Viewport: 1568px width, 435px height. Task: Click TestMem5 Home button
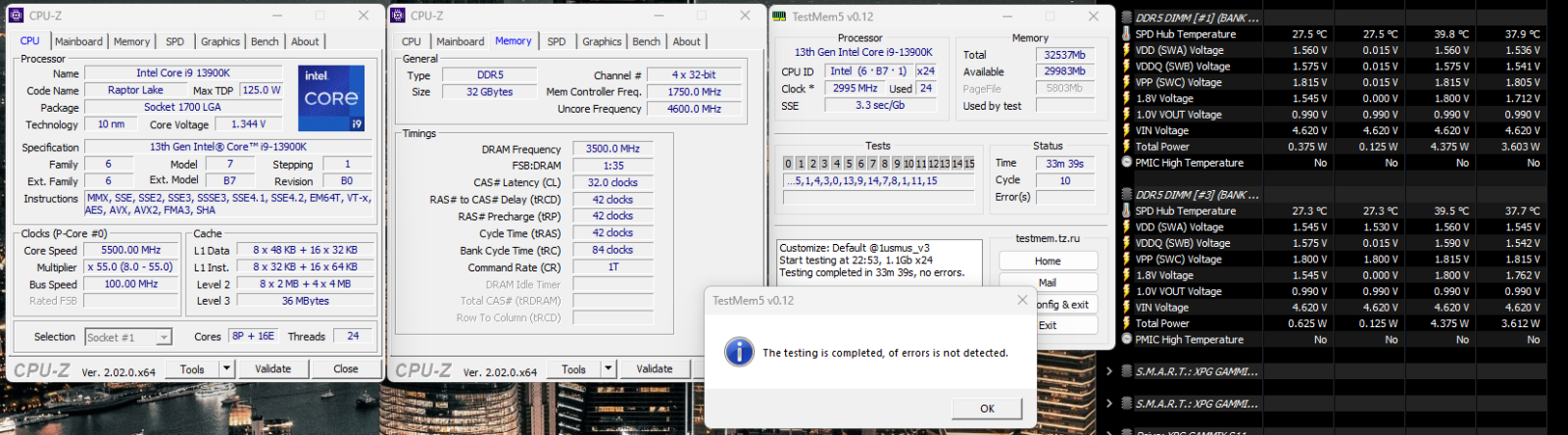tap(1048, 261)
